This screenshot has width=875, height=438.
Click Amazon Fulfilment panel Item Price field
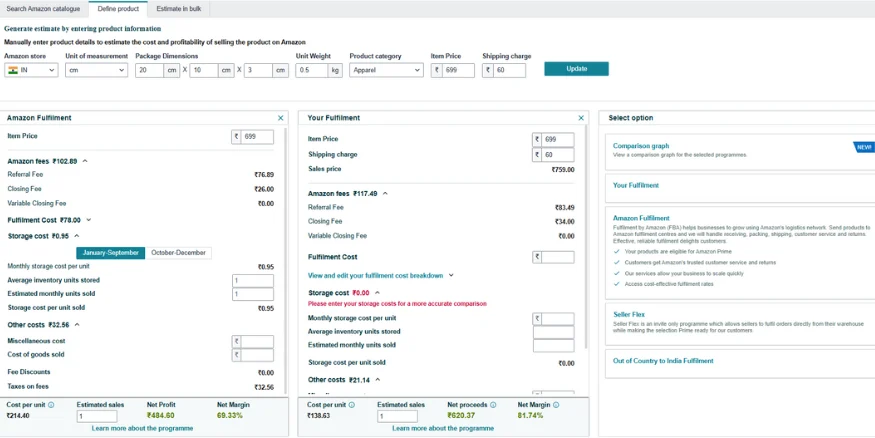(x=257, y=137)
